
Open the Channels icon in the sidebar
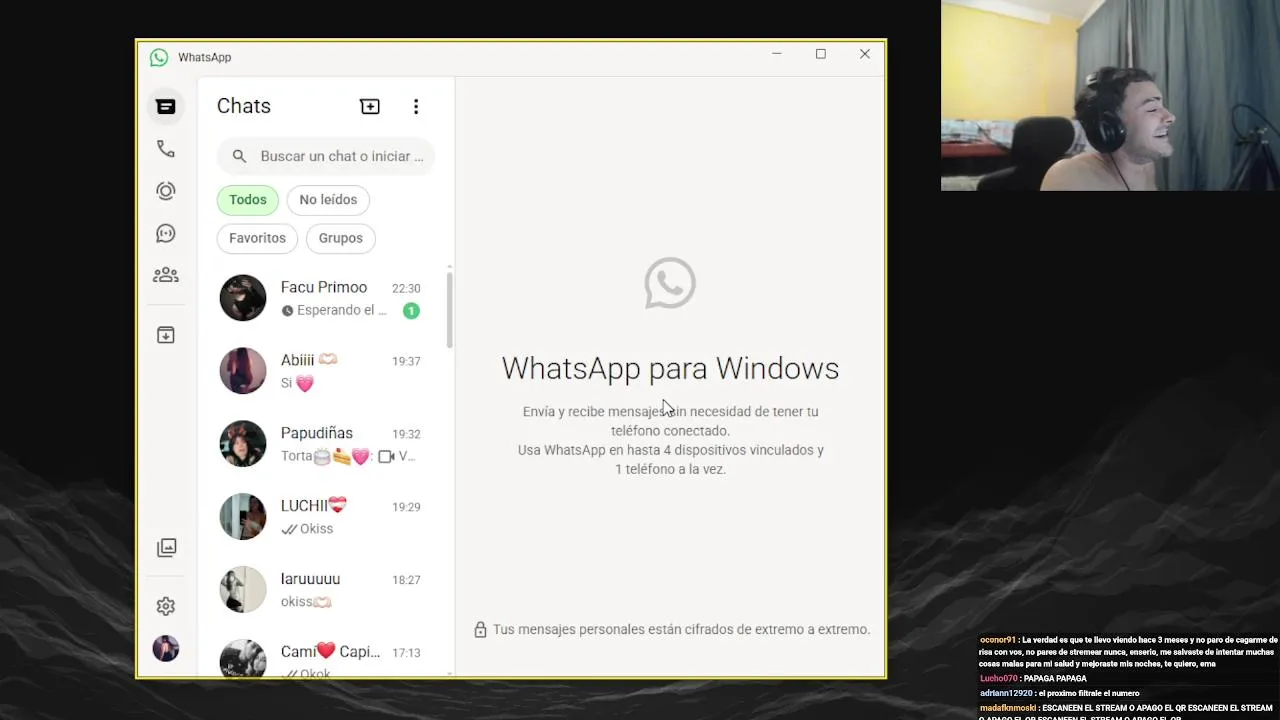coord(166,233)
